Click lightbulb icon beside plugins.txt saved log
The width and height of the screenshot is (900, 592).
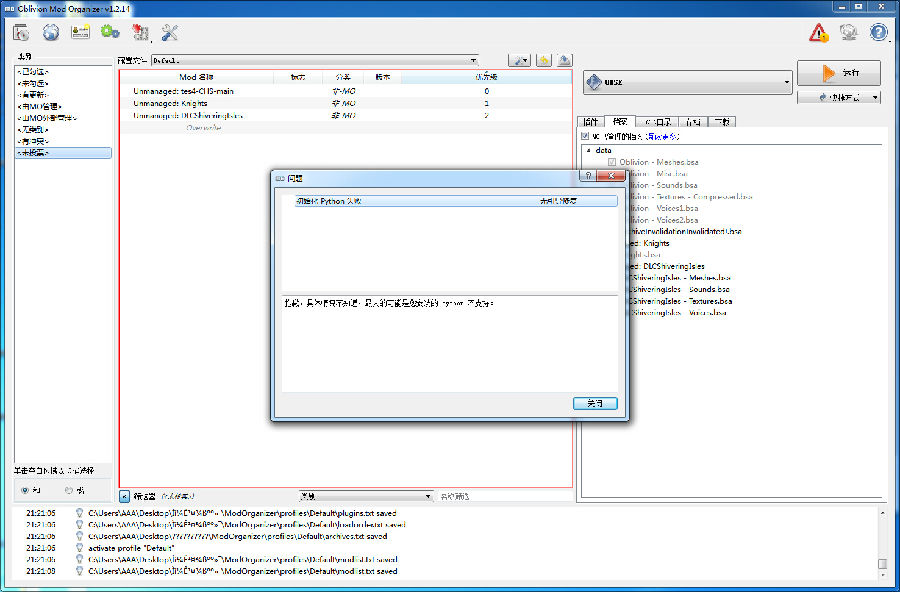click(79, 513)
